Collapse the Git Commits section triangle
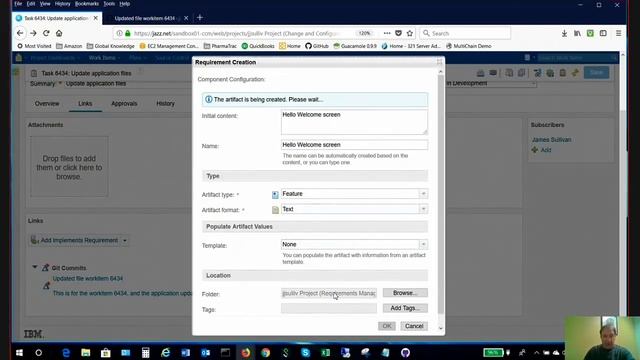Screen dimensions: 640x360 35,267
